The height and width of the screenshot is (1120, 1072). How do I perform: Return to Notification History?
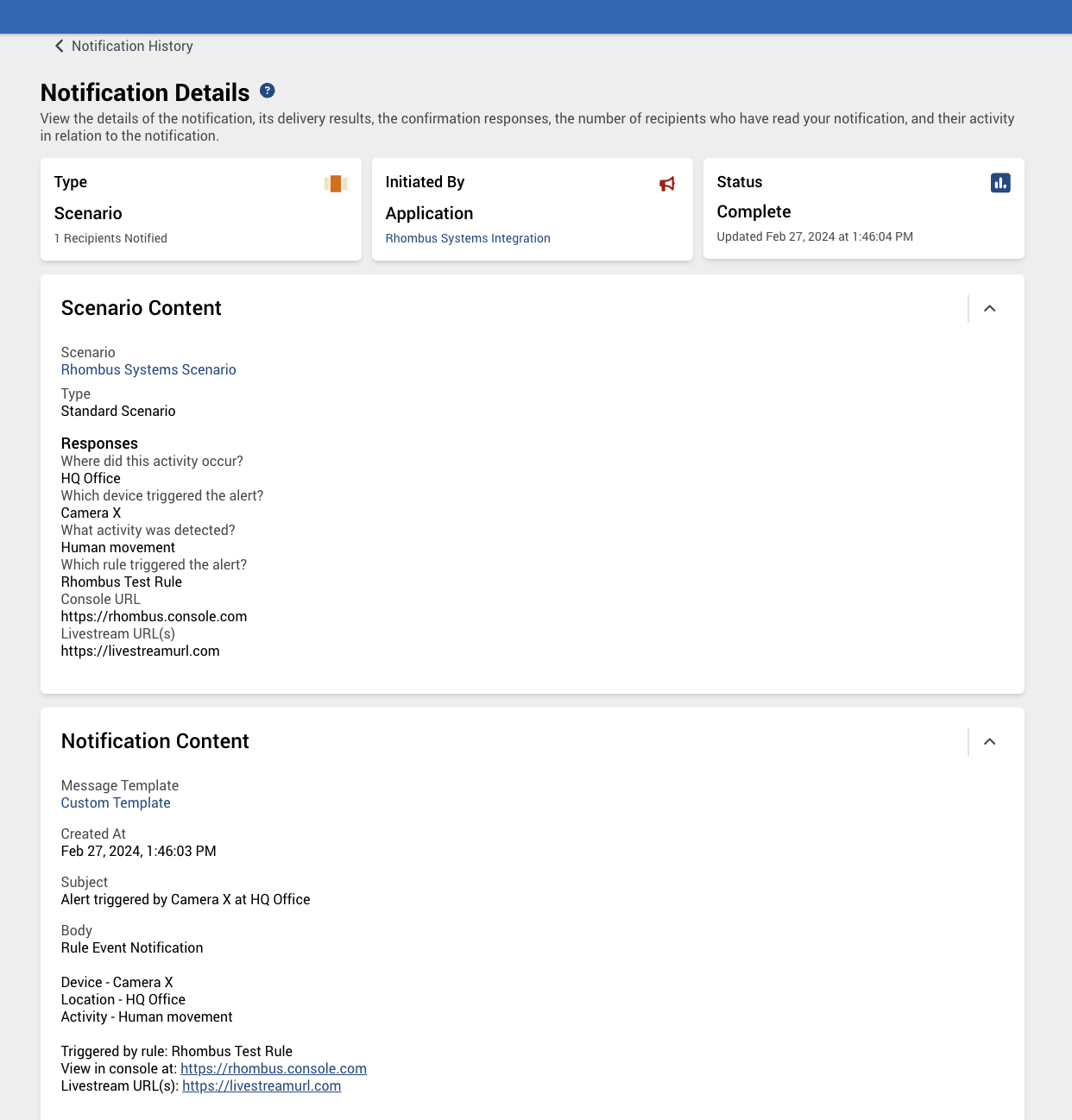coord(132,46)
